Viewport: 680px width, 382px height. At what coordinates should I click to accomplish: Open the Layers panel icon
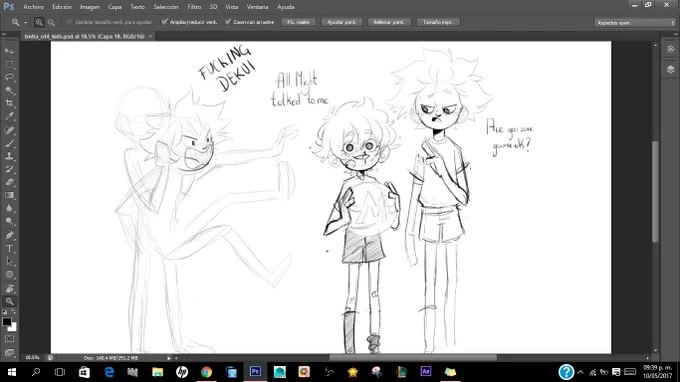click(670, 69)
